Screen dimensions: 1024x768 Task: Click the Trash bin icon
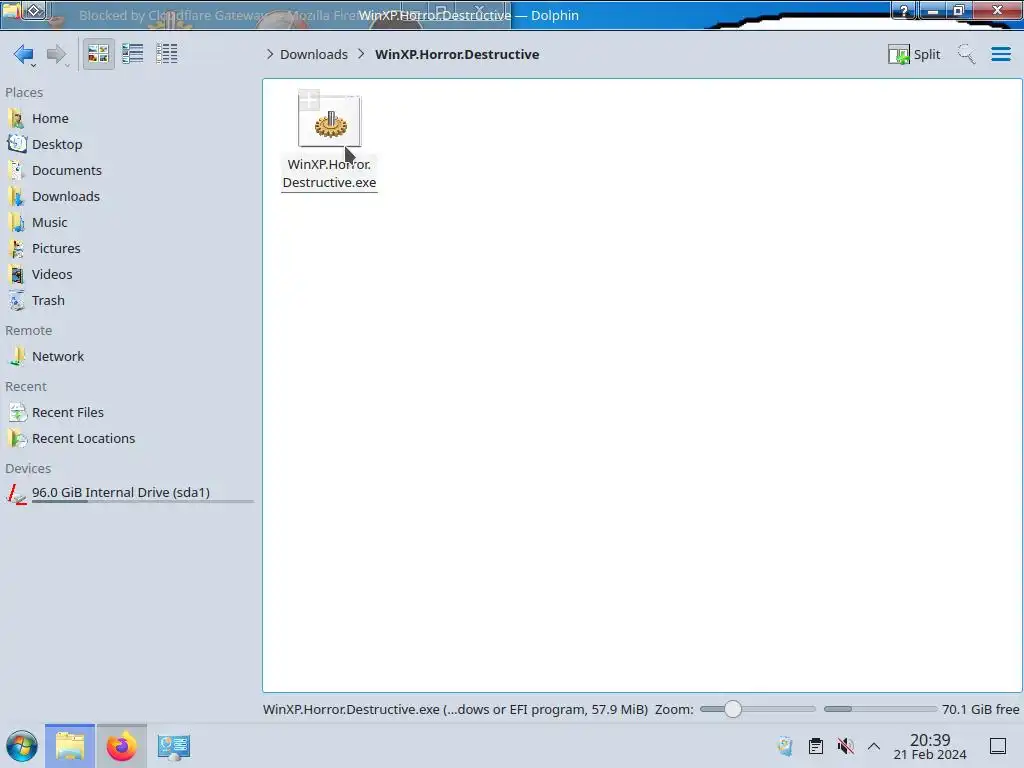point(16,301)
